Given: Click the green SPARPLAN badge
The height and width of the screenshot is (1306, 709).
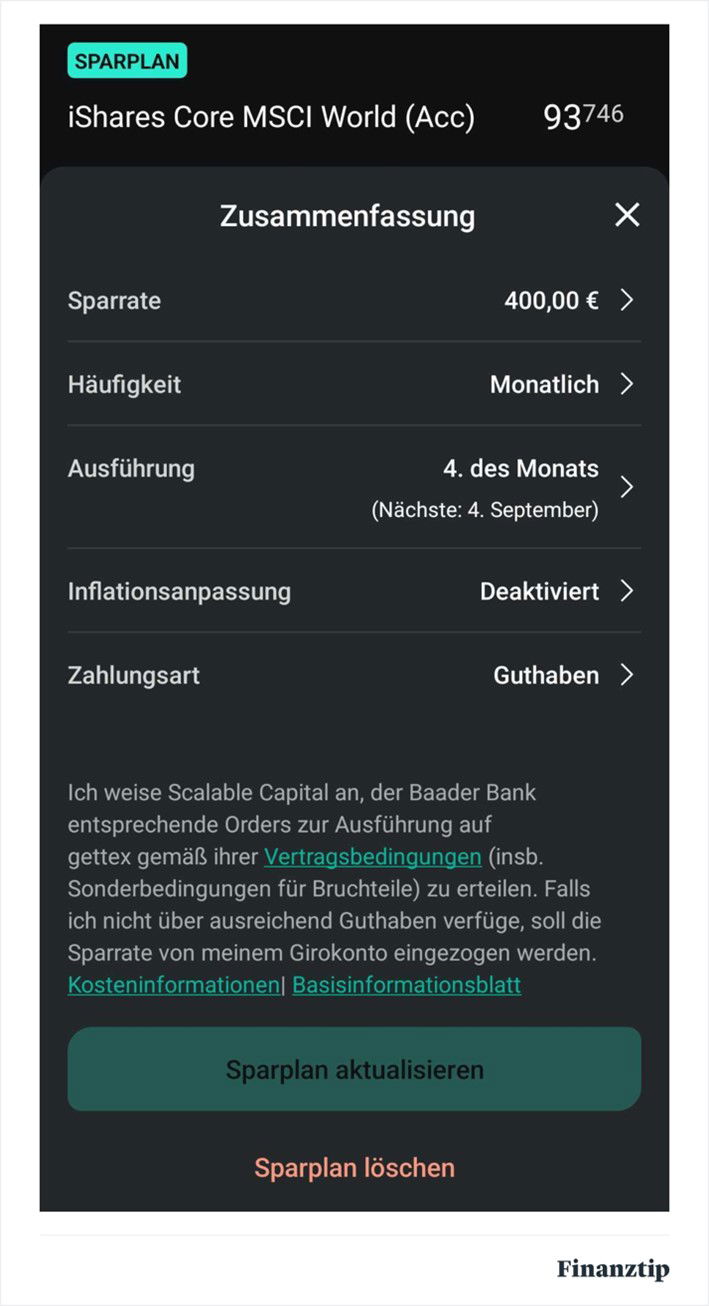Looking at the screenshot, I should click(127, 61).
